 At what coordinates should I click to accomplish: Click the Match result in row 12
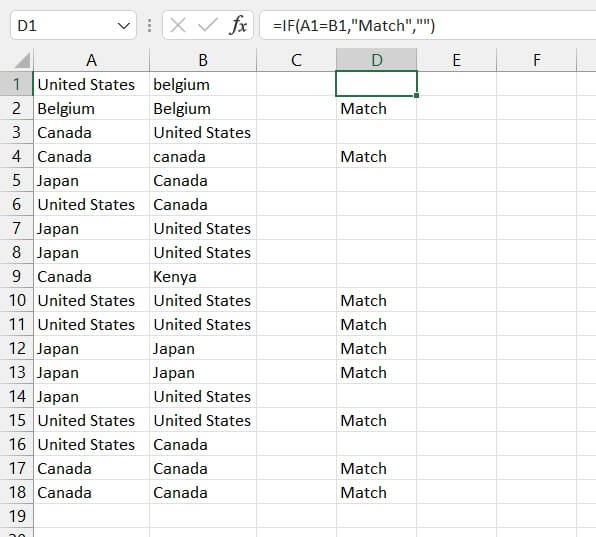pos(376,348)
